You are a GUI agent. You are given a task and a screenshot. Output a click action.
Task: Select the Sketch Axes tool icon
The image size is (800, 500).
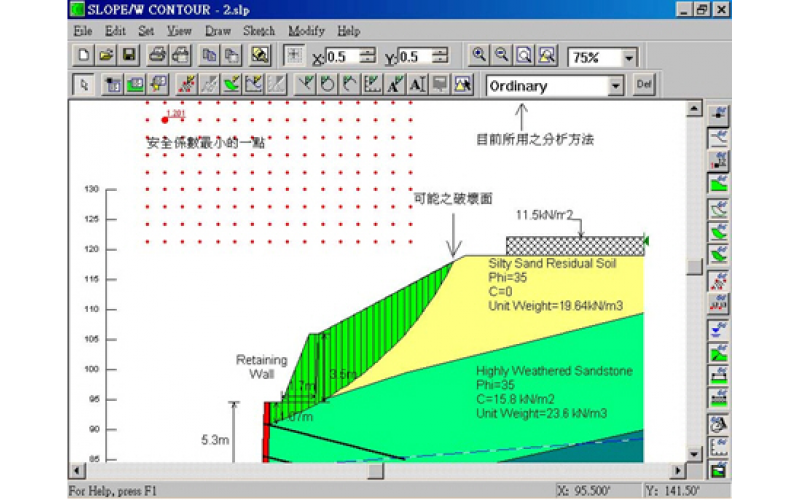[x=372, y=85]
